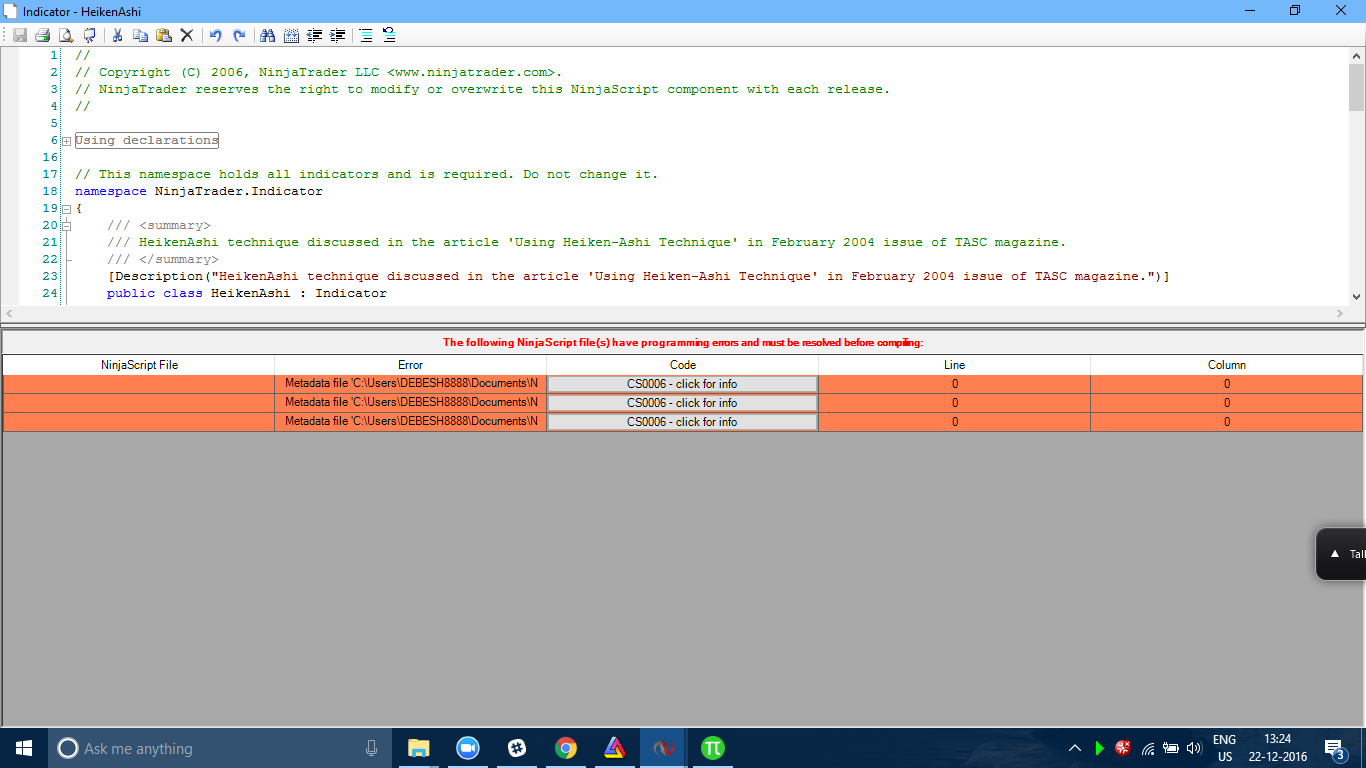The image size is (1366, 768).
Task: Open CS0006 info in the first error row
Action: 682,384
